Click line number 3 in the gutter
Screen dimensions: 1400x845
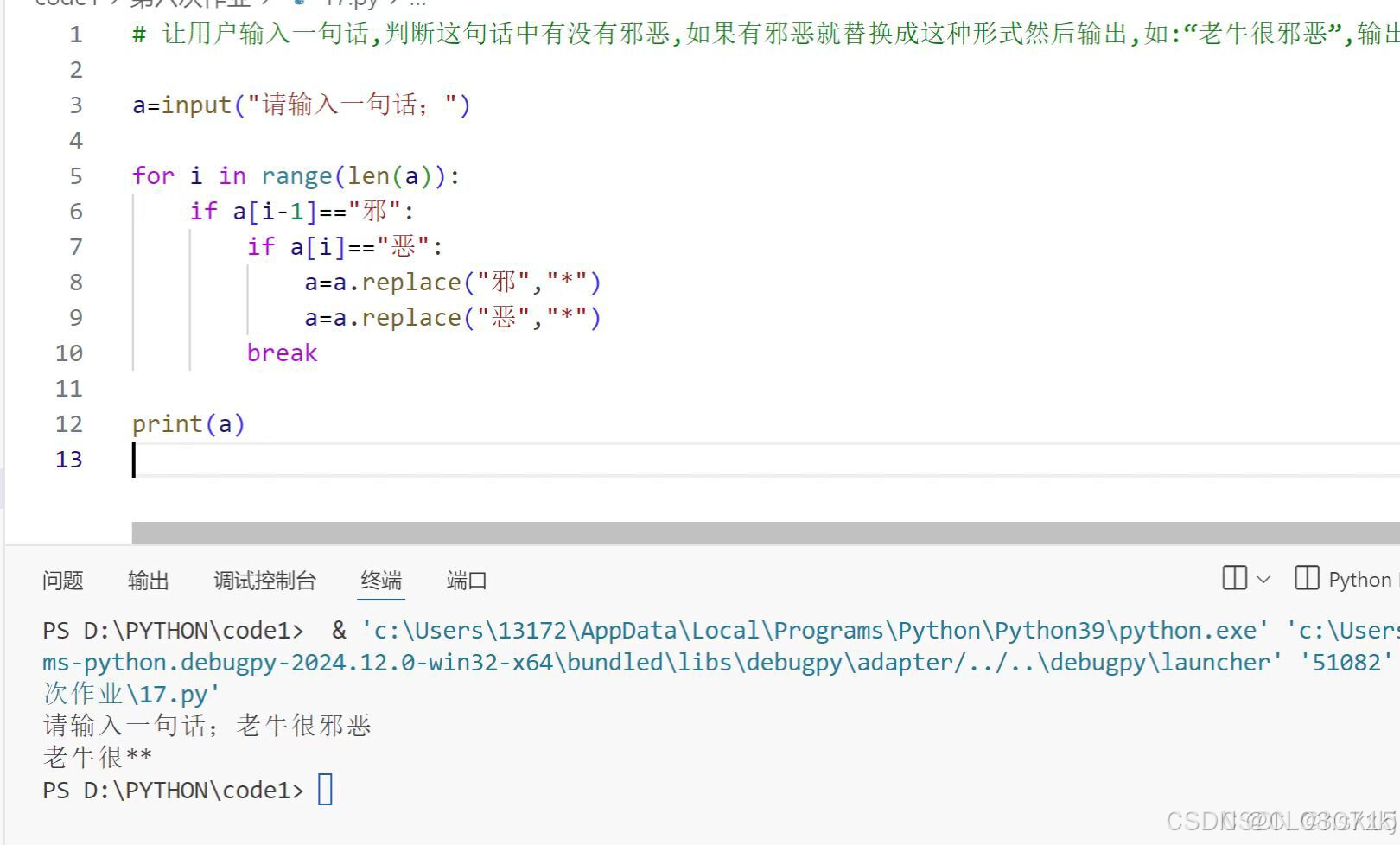pos(76,105)
